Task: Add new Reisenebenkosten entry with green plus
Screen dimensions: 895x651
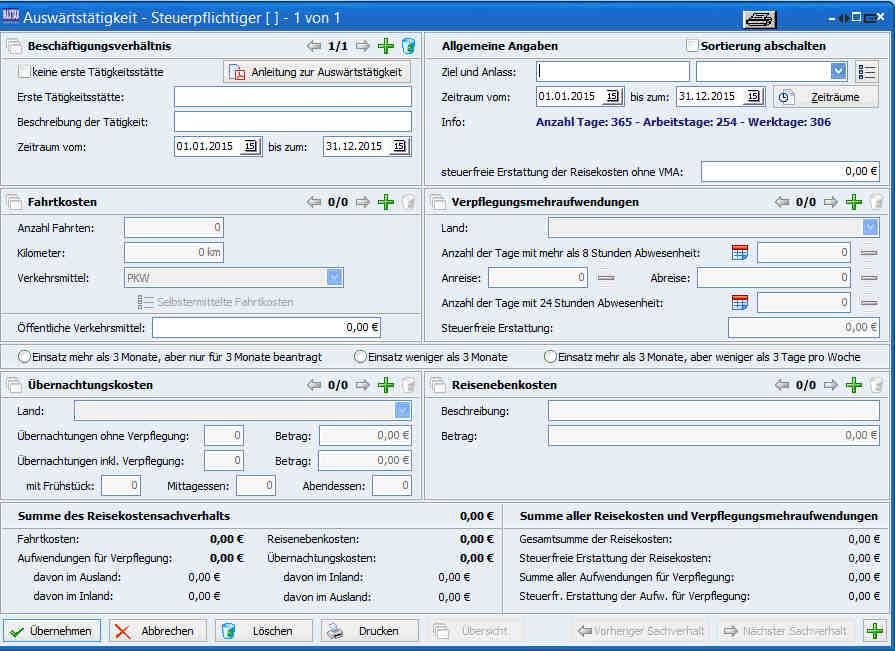Action: [x=853, y=385]
